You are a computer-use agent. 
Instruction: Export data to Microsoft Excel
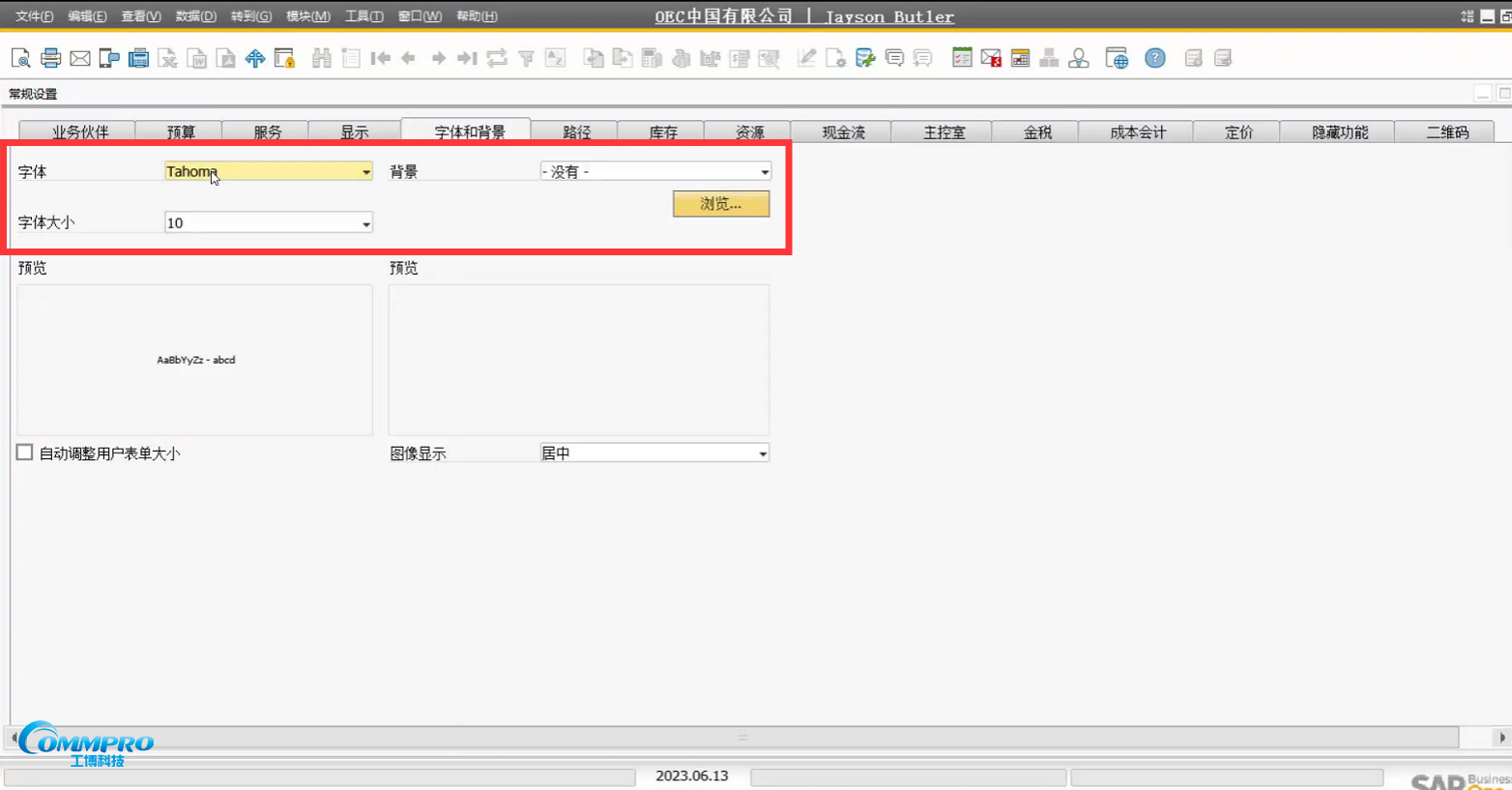167,58
